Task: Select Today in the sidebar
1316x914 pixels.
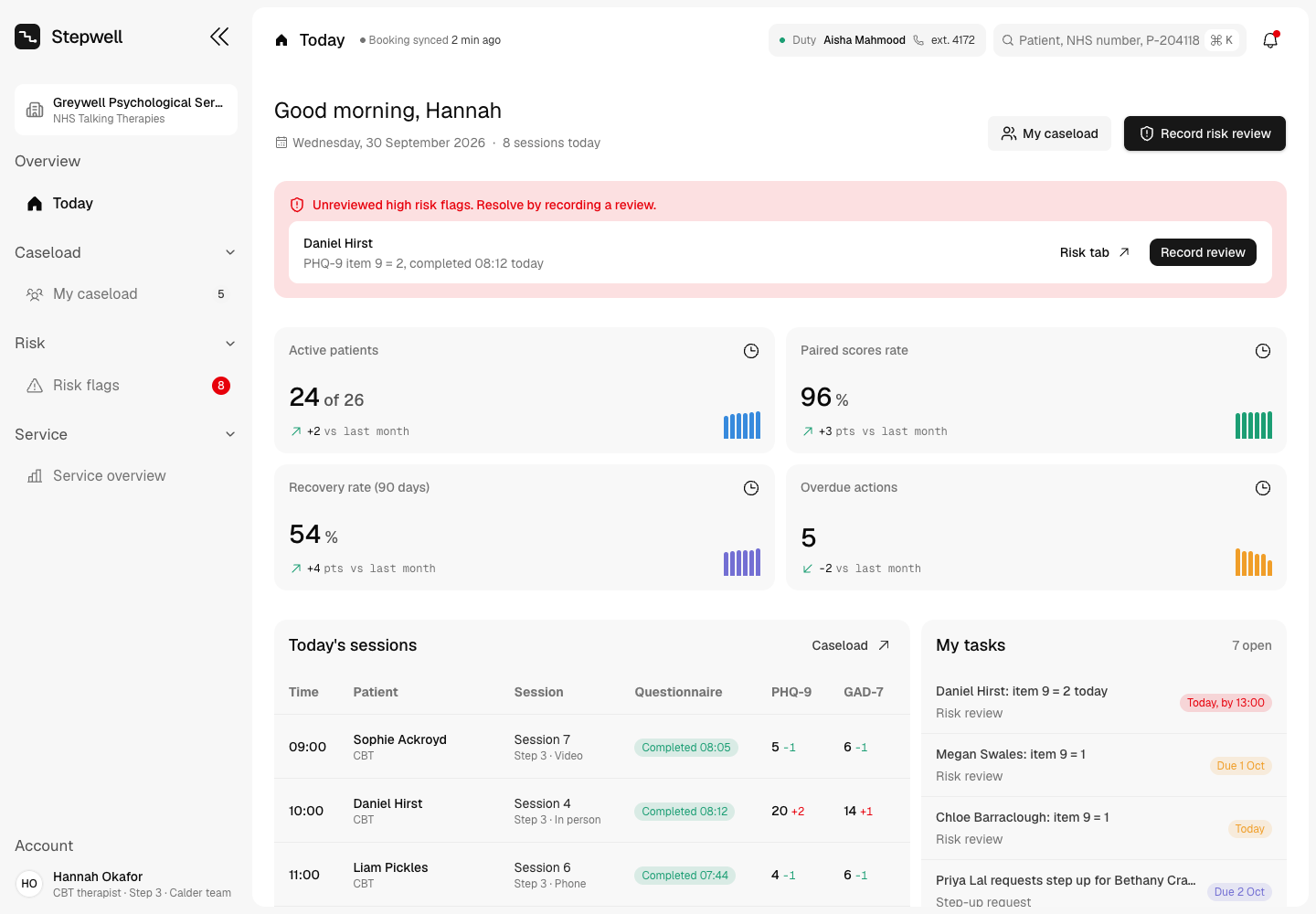Action: (126, 204)
